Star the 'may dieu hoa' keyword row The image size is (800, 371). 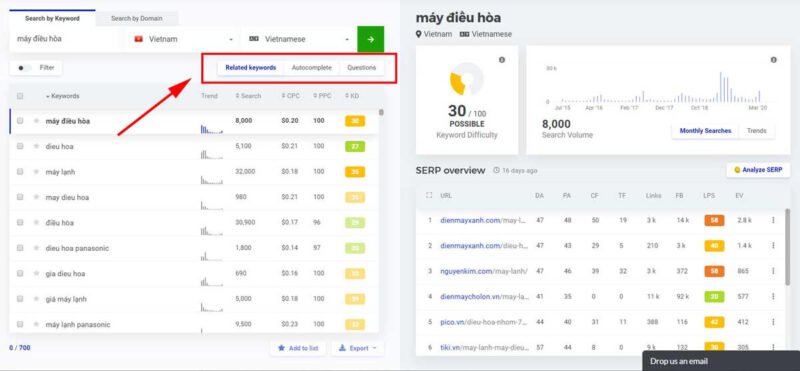pyautogui.click(x=36, y=197)
